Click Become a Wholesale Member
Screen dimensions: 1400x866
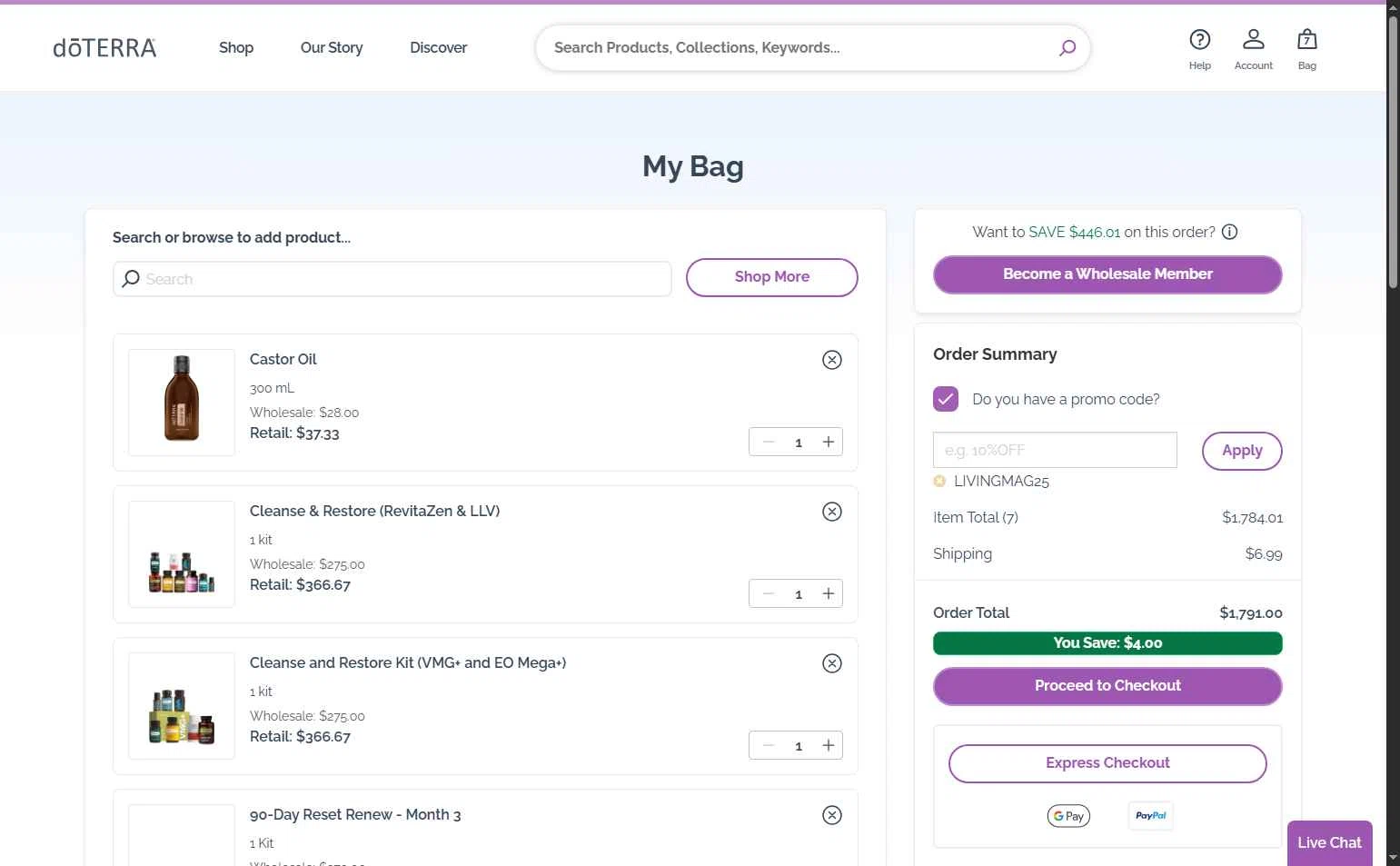tap(1107, 274)
